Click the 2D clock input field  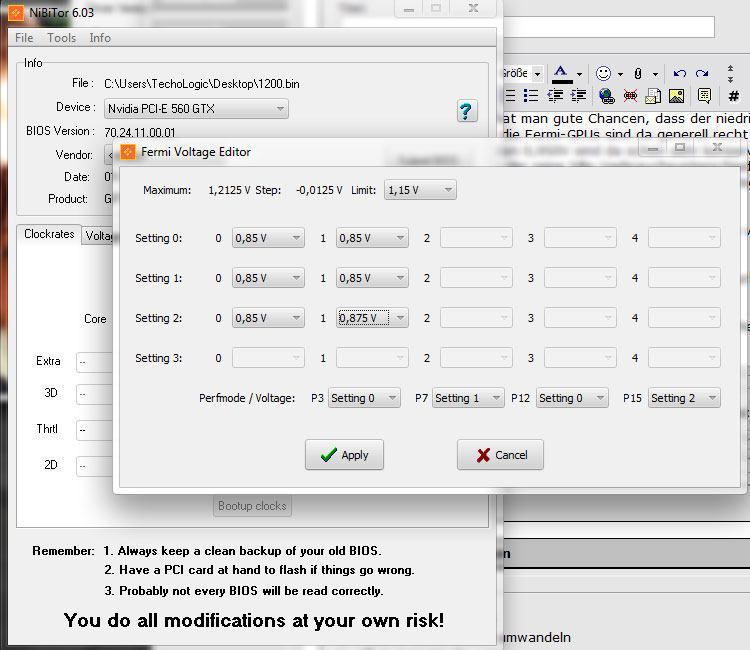[x=94, y=466]
